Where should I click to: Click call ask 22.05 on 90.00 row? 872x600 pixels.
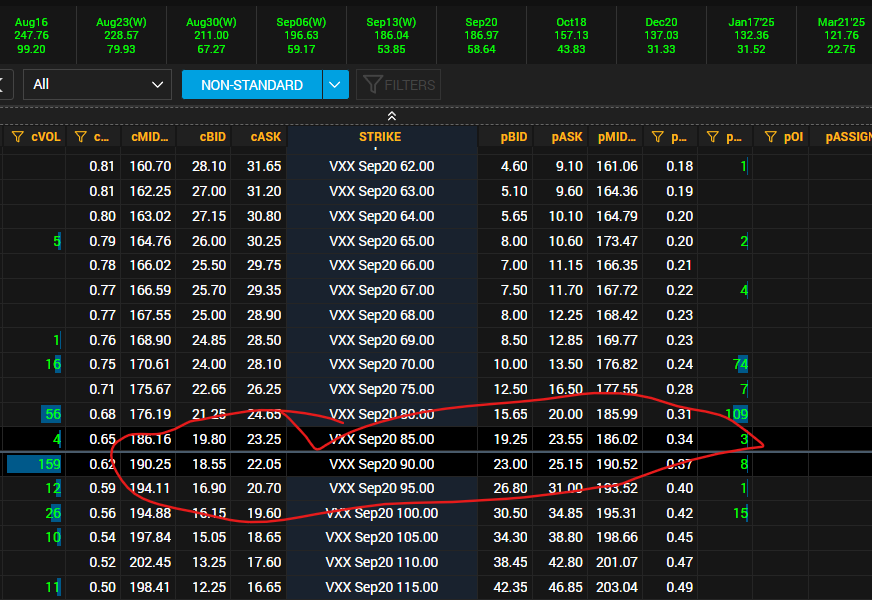(x=264, y=464)
